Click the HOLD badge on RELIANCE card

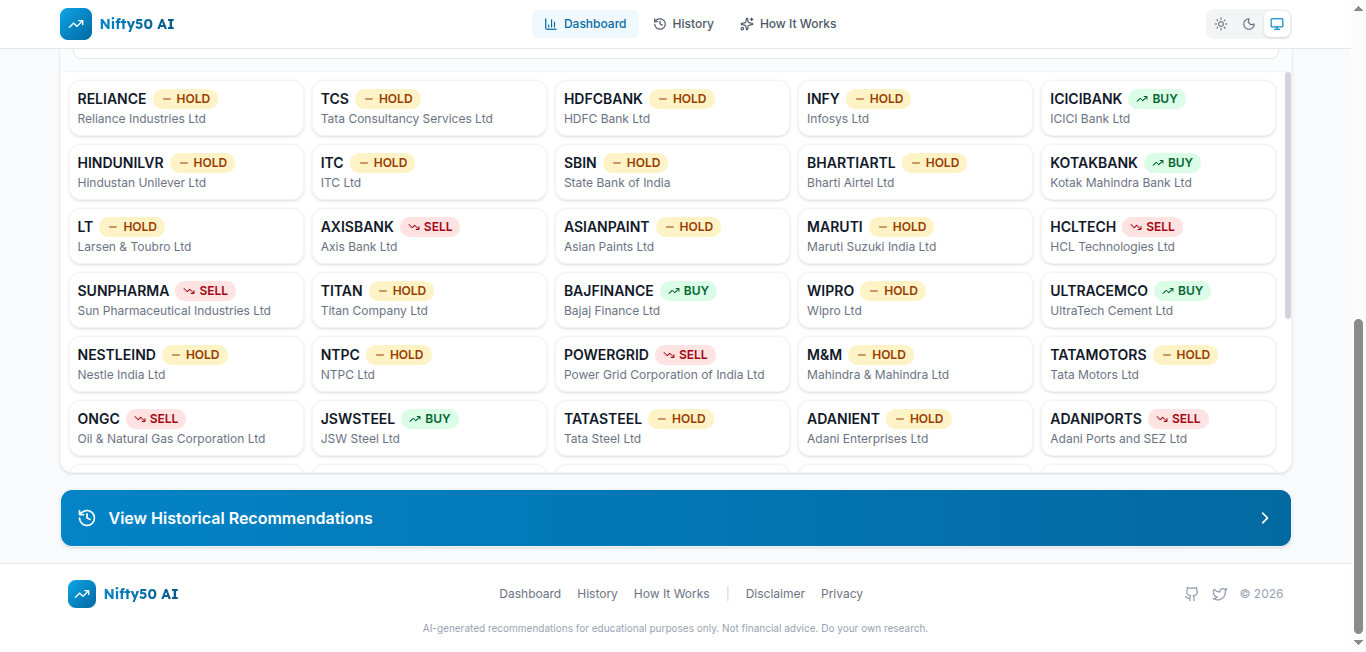pyautogui.click(x=185, y=99)
